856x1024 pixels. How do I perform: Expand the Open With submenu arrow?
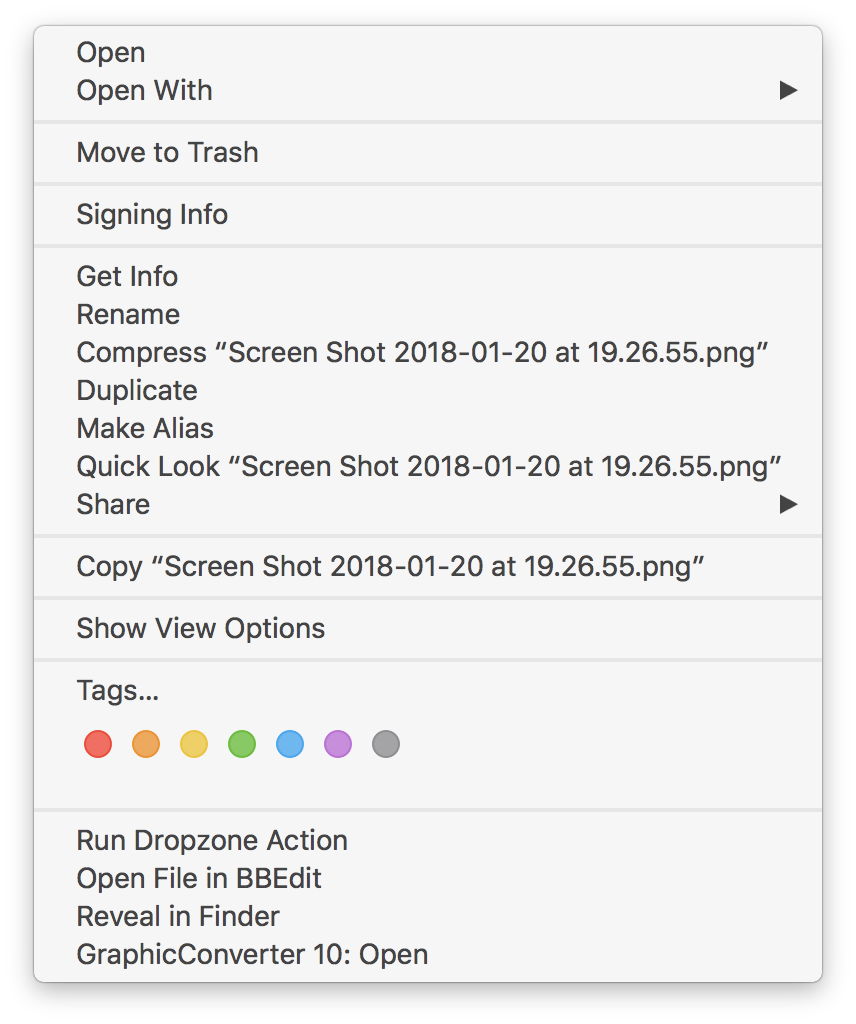tap(788, 91)
